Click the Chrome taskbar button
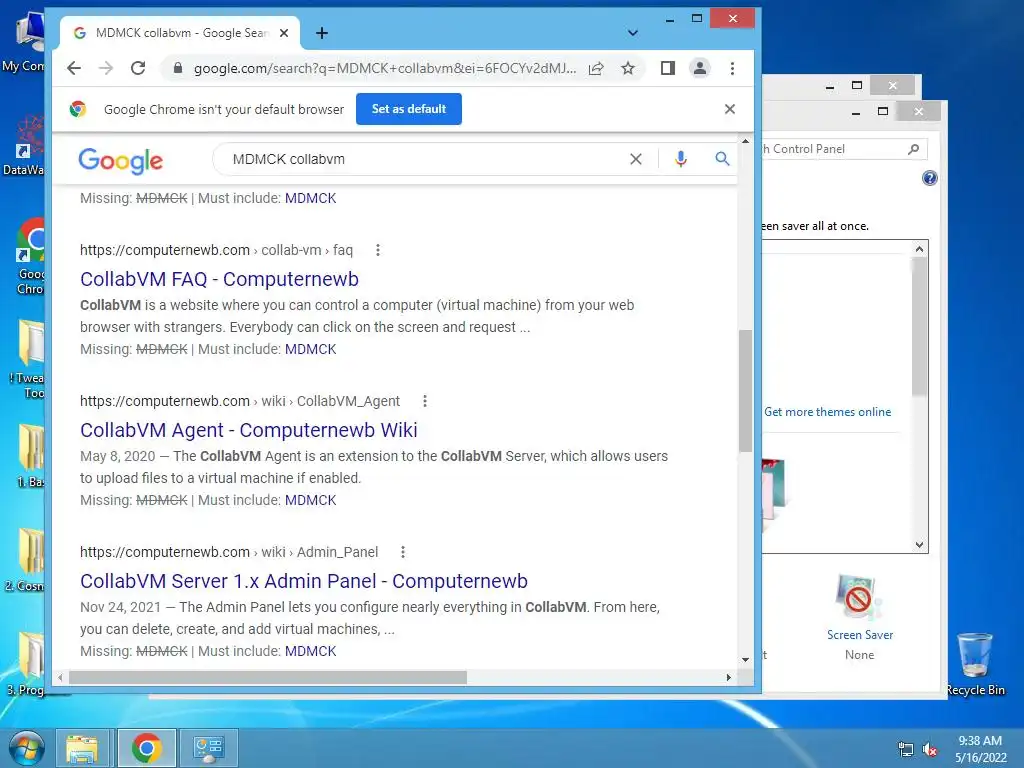The width and height of the screenshot is (1024, 768). point(146,748)
